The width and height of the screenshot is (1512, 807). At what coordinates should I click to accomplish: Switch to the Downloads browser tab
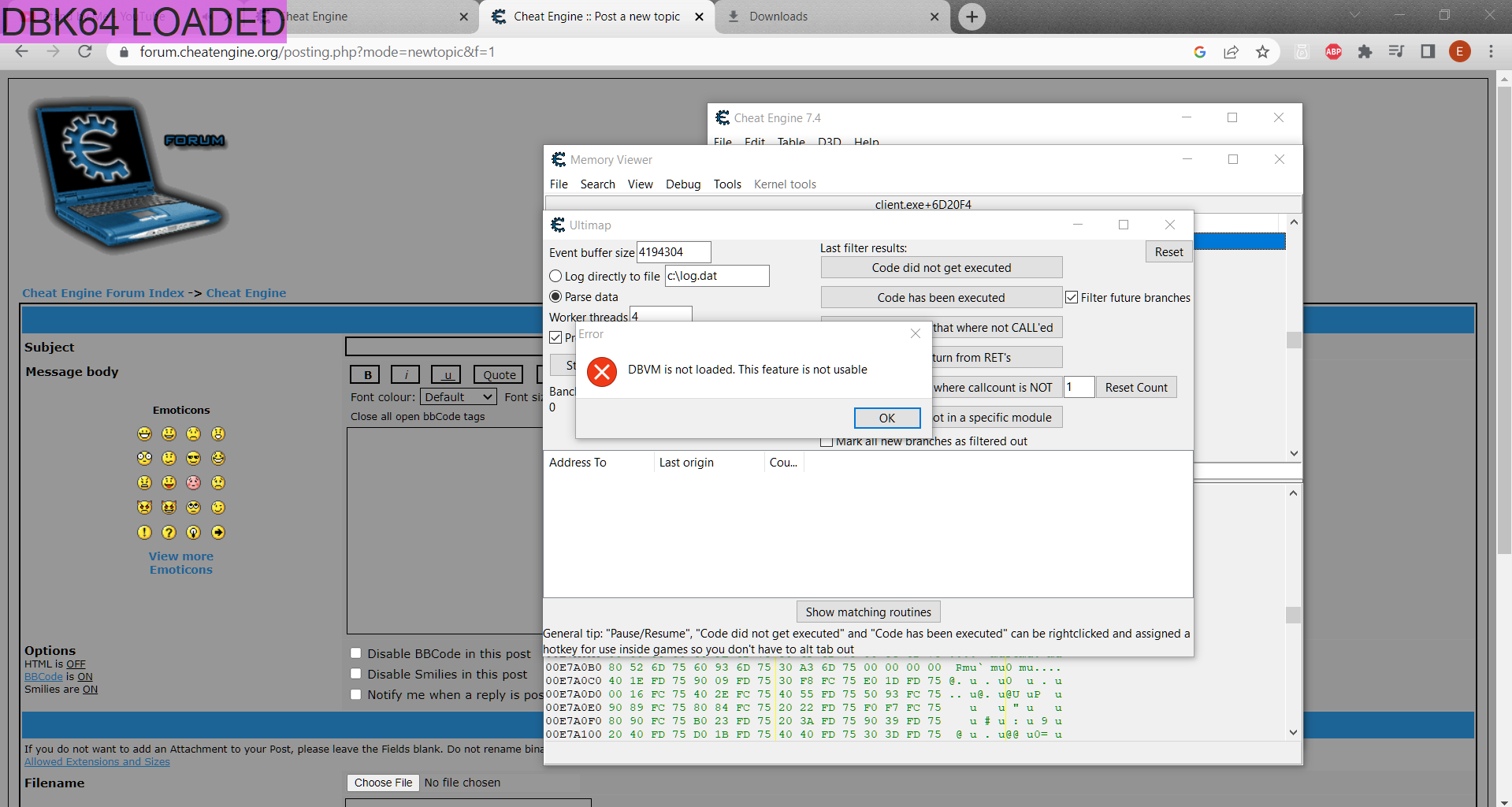click(788, 16)
